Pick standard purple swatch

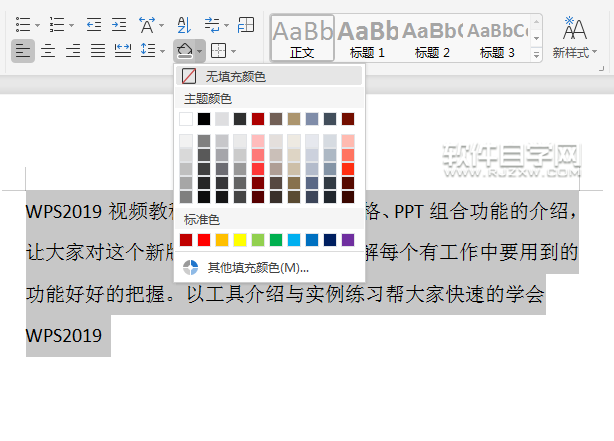(348, 240)
